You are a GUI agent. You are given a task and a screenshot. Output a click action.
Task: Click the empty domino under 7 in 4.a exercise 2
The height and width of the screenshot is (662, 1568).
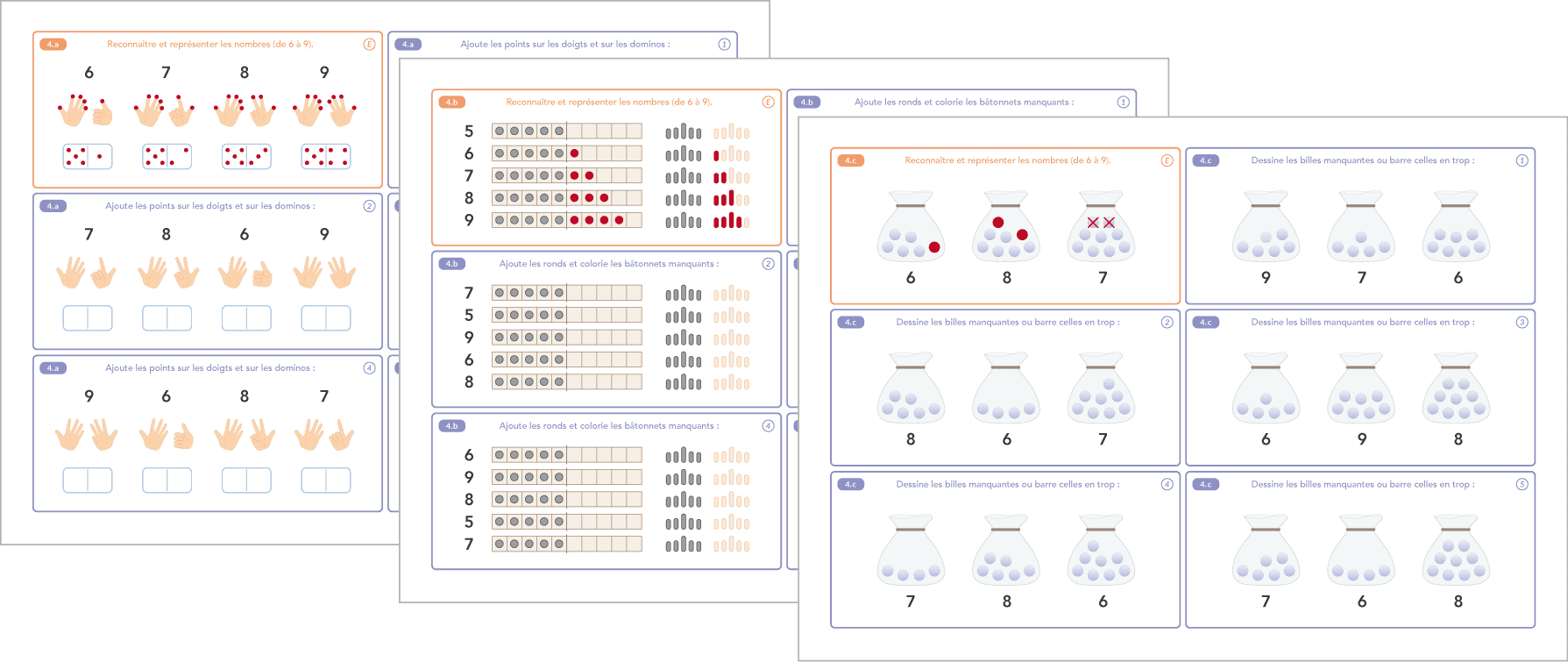point(88,318)
